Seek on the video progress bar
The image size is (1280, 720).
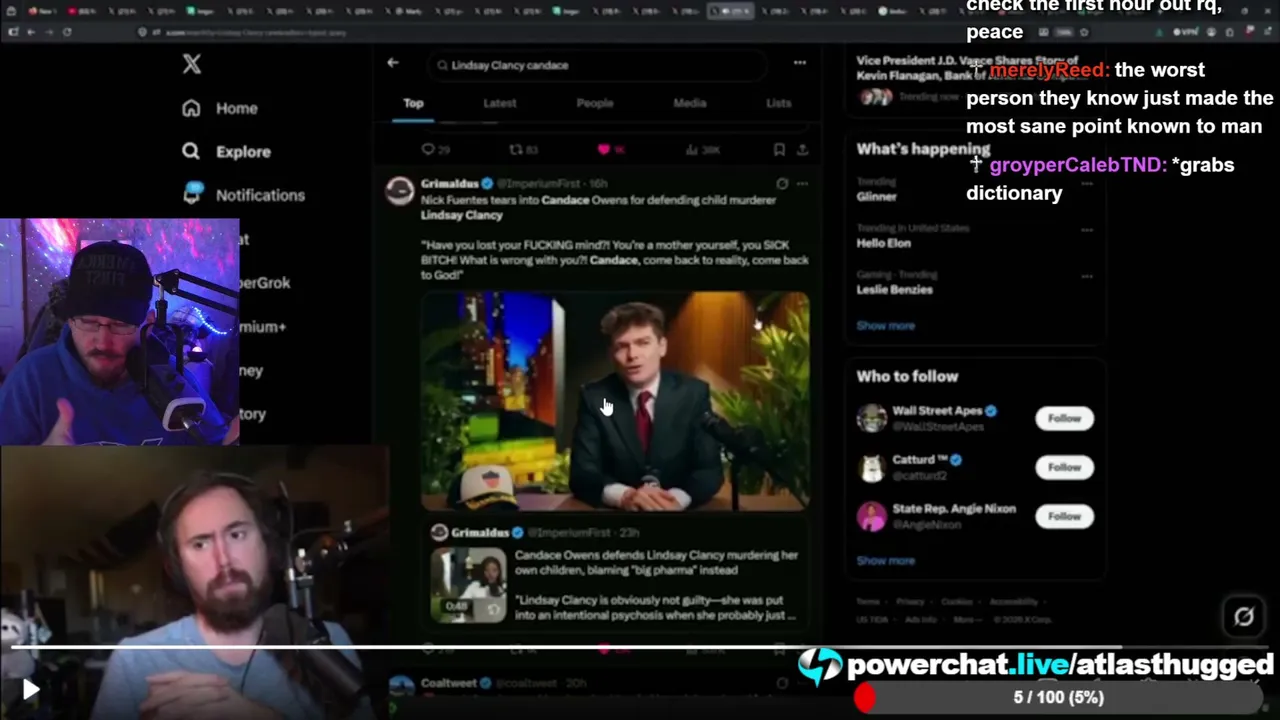coord(640,648)
